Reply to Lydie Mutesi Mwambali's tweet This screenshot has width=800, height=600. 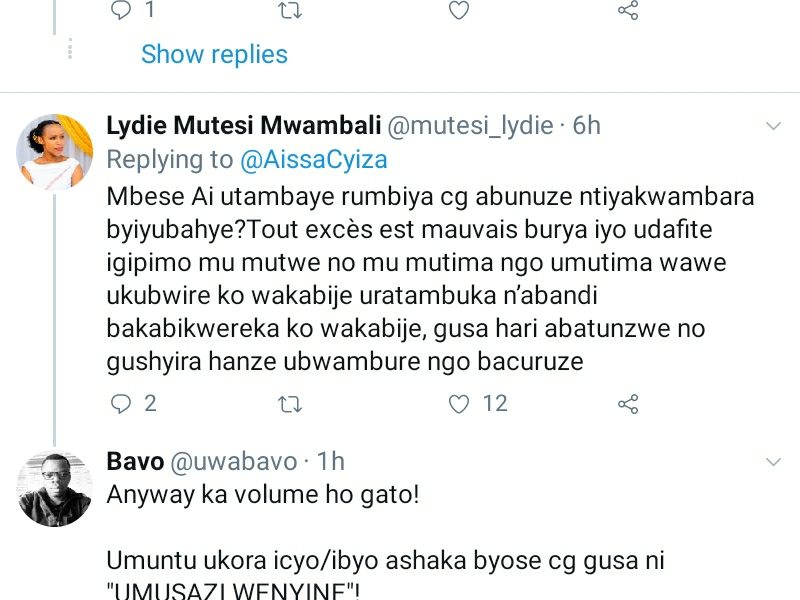[120, 404]
